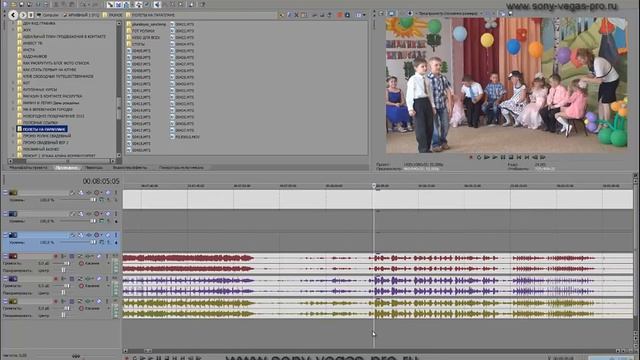Open the preview quality dropdown

pos(449,13)
